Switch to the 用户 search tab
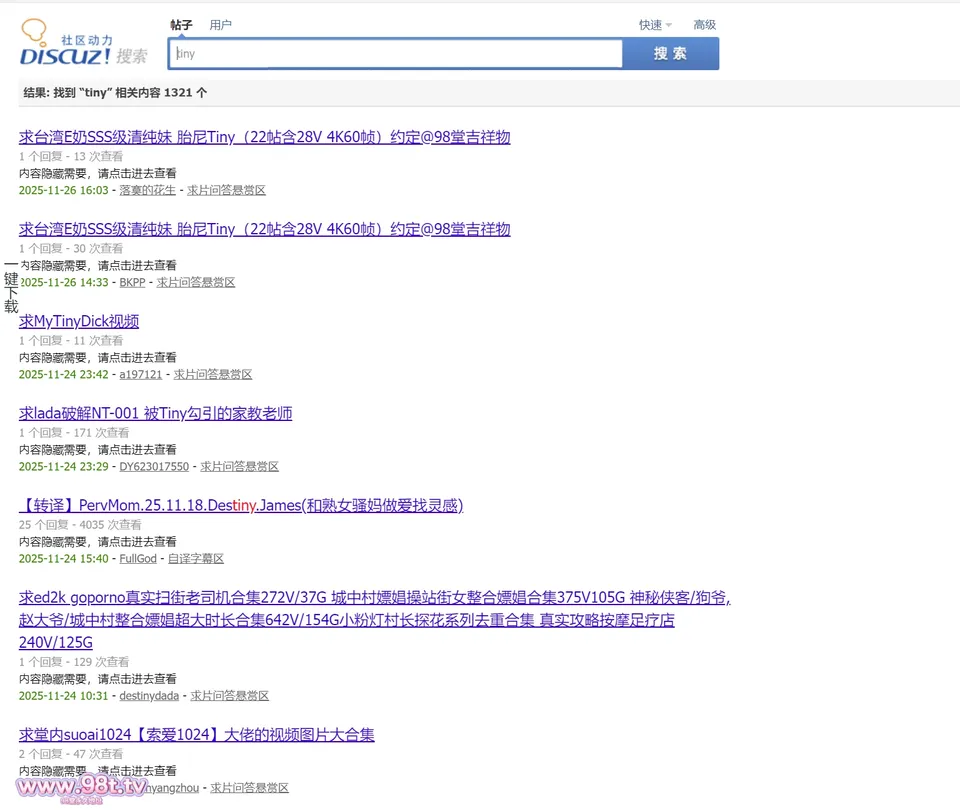The width and height of the screenshot is (960, 810). [x=220, y=25]
